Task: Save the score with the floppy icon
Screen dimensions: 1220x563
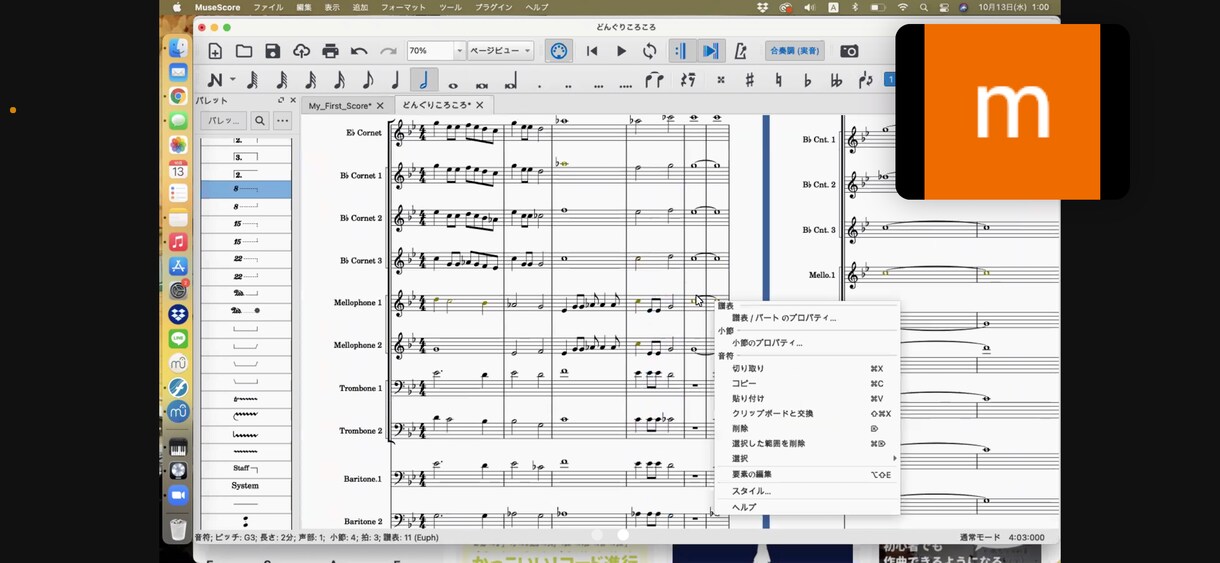Action: click(x=273, y=51)
